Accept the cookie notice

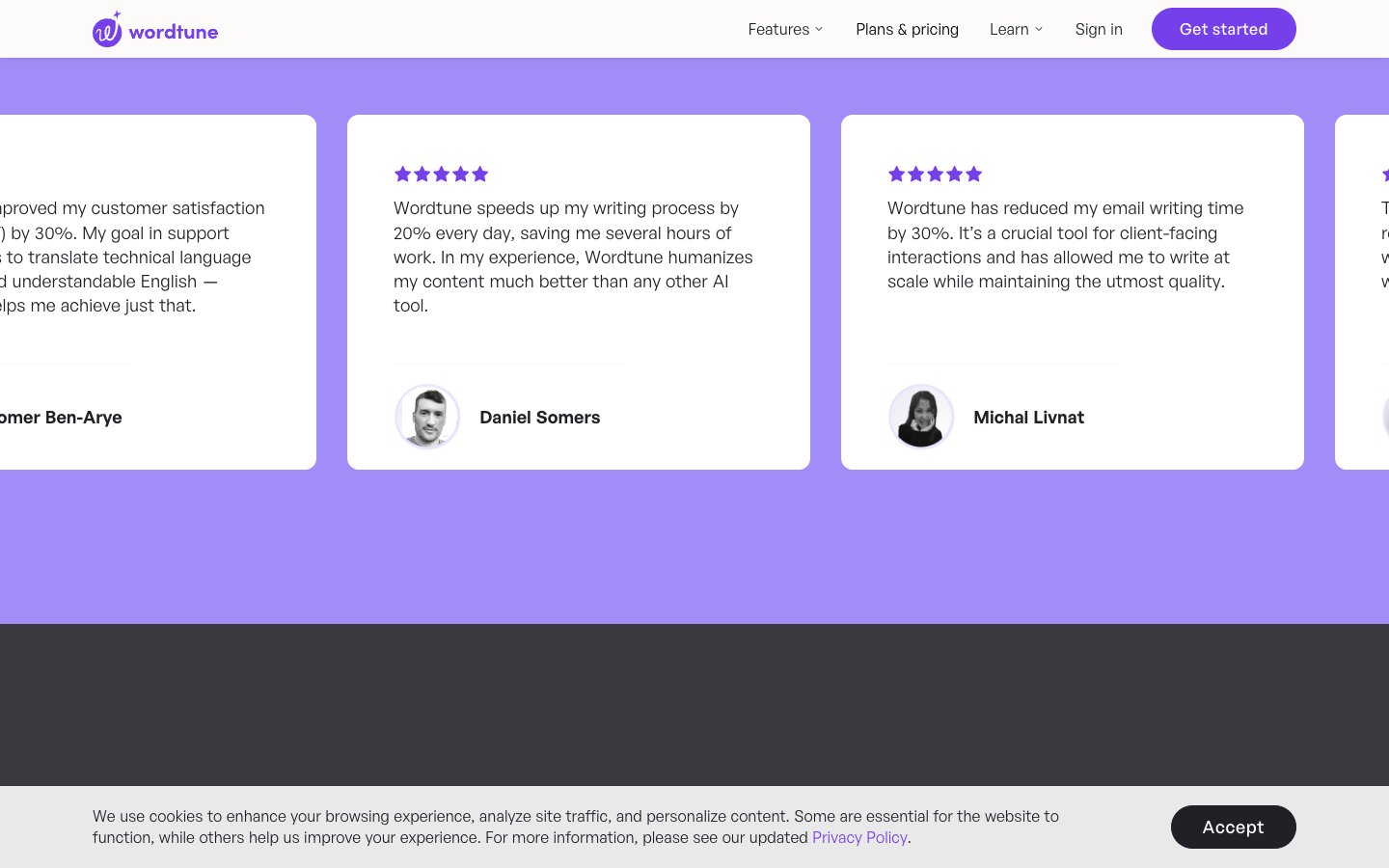coord(1233,827)
